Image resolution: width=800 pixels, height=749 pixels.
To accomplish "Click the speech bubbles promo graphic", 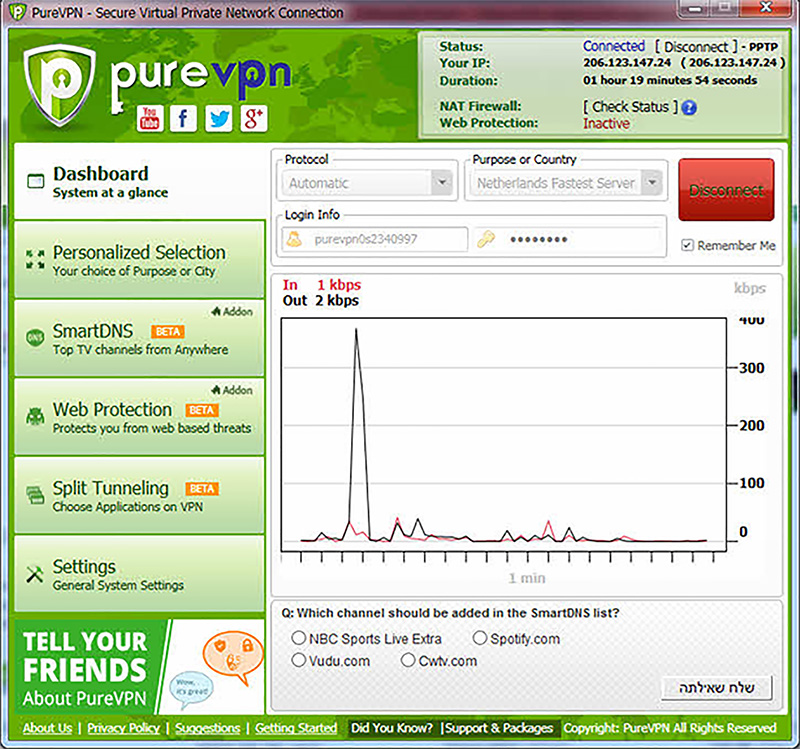I will click(x=216, y=670).
